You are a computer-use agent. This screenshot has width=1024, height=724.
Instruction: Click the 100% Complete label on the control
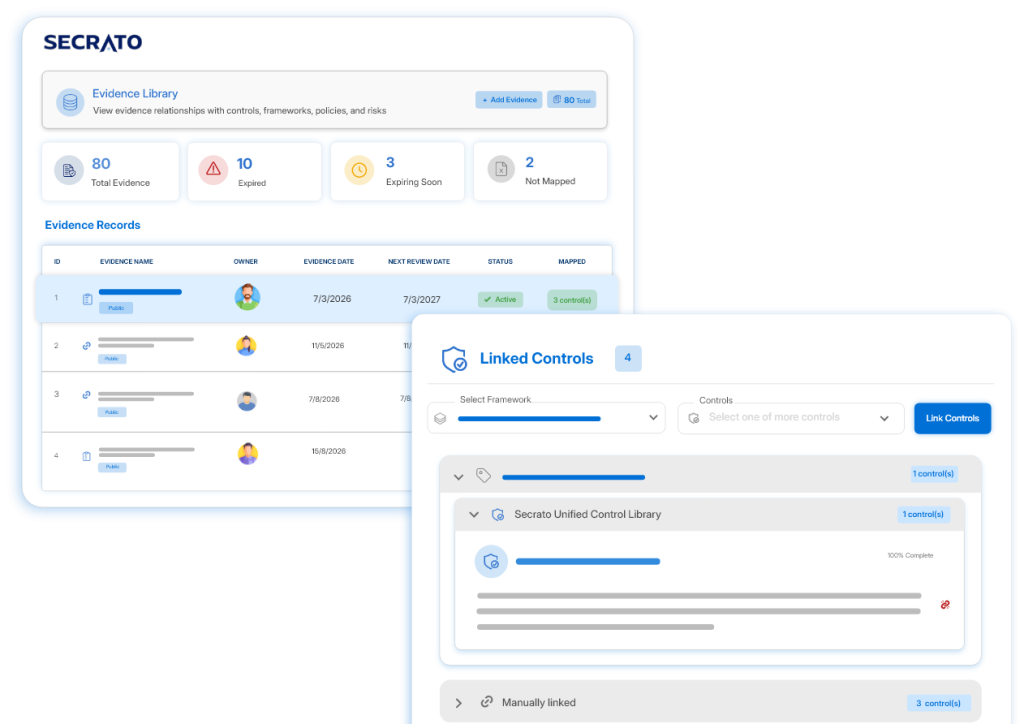(910, 556)
